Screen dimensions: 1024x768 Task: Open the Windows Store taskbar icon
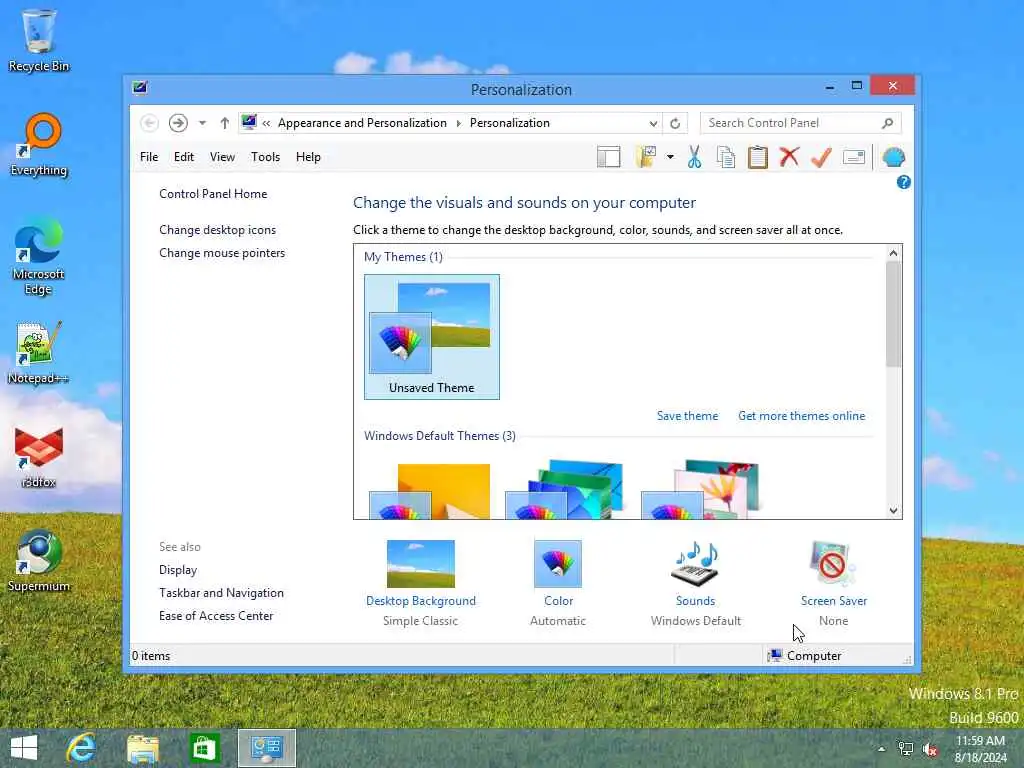click(x=204, y=748)
